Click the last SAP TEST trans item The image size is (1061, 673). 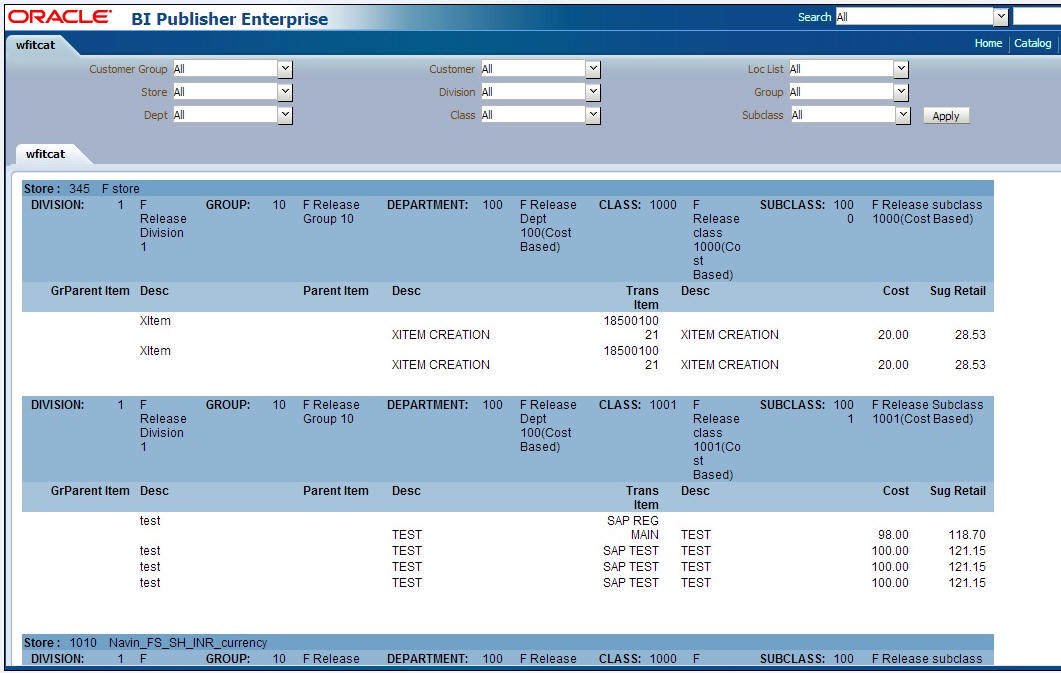point(631,582)
